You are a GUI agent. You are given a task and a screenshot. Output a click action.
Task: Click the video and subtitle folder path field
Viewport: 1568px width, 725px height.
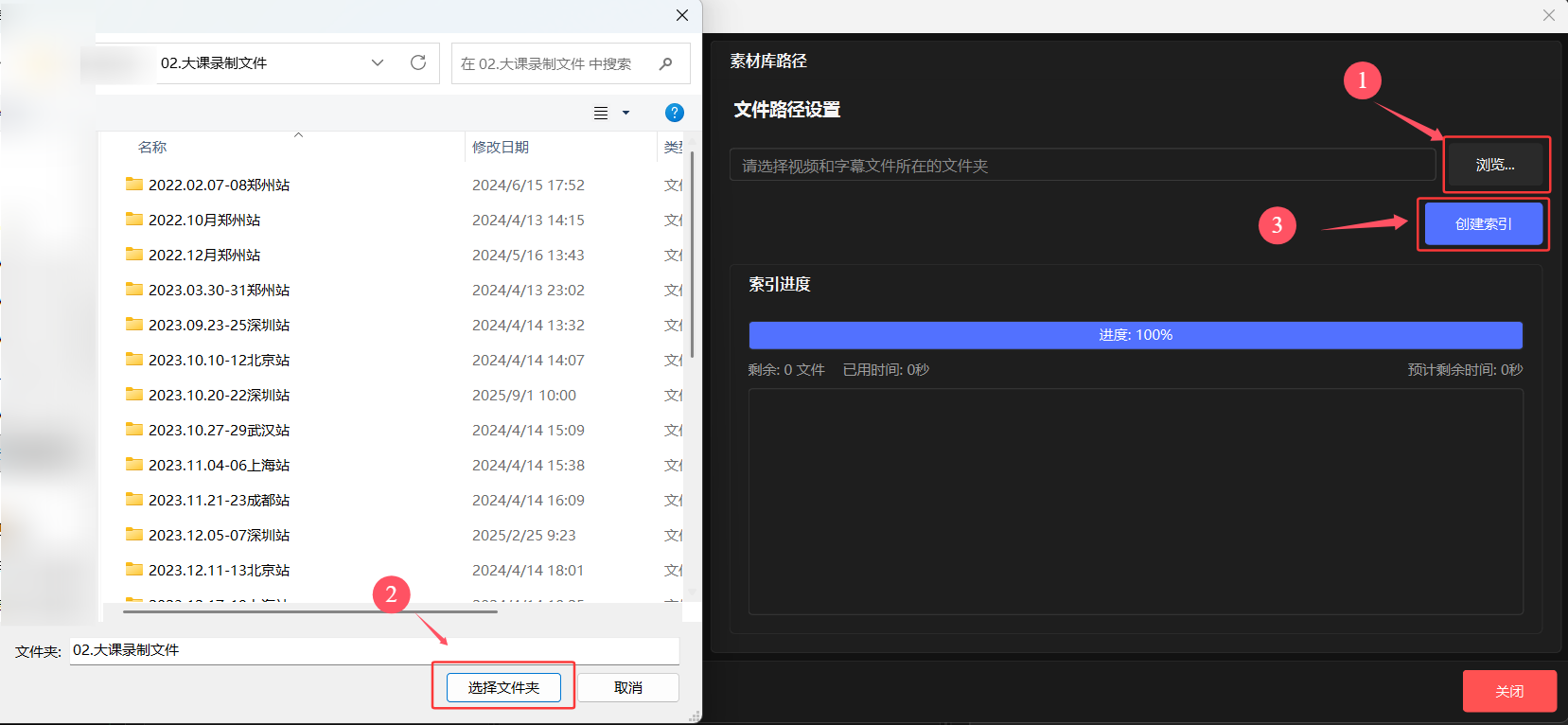1083,166
